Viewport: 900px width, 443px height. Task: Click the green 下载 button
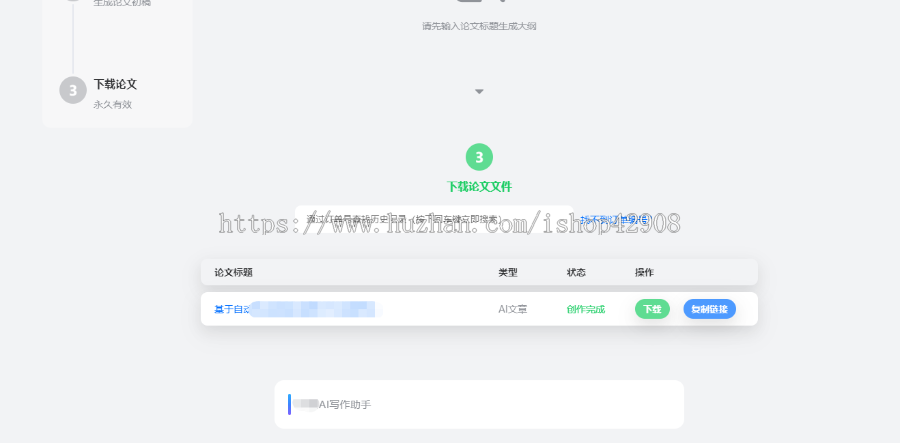(x=652, y=309)
